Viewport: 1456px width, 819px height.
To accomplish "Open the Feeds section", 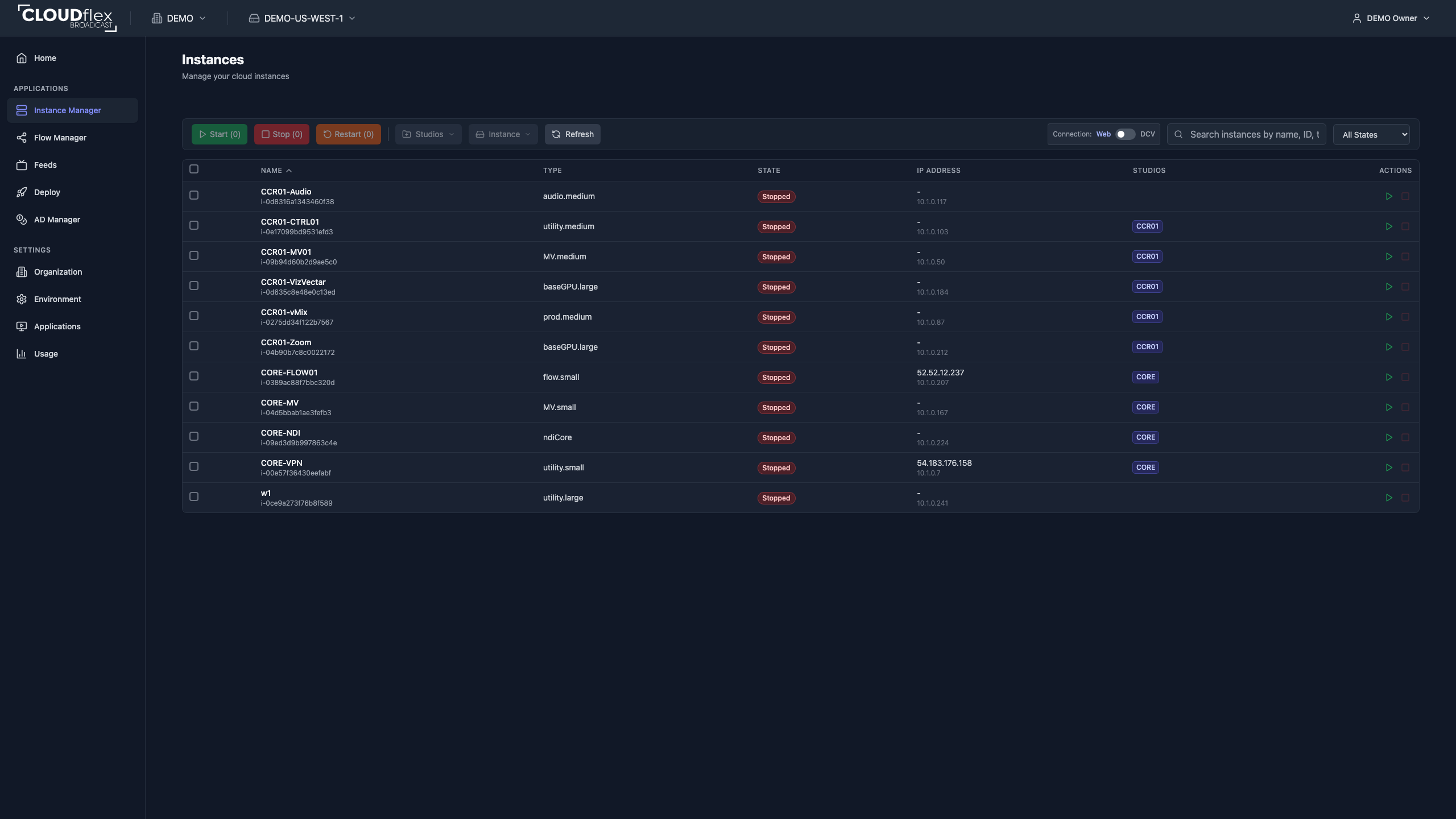I will [72, 165].
